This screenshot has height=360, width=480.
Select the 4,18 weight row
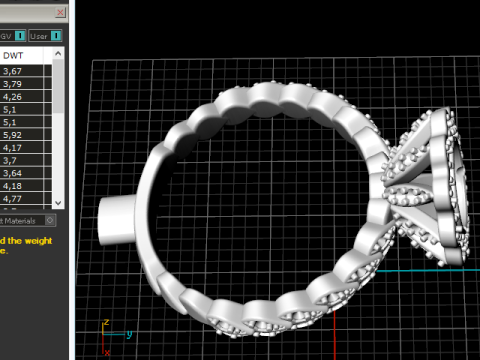click(x=26, y=186)
